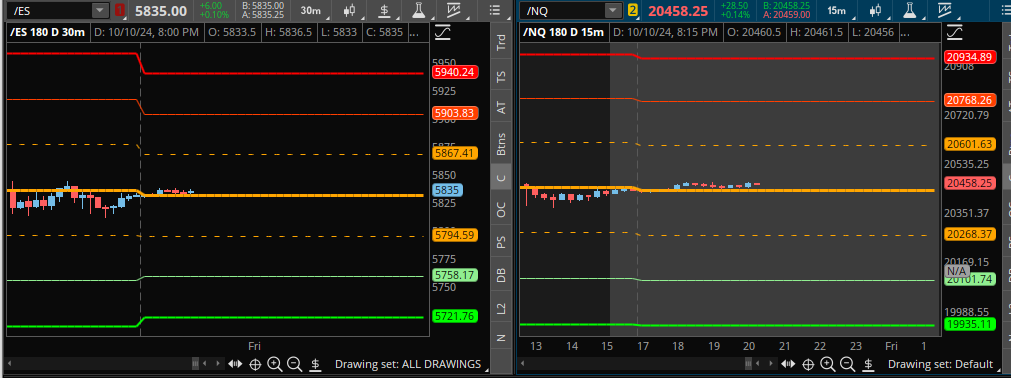Screen dimensions: 1011x378
Task: Zoom in with the magnifier plus below the /NQ chart
Action: pos(827,364)
